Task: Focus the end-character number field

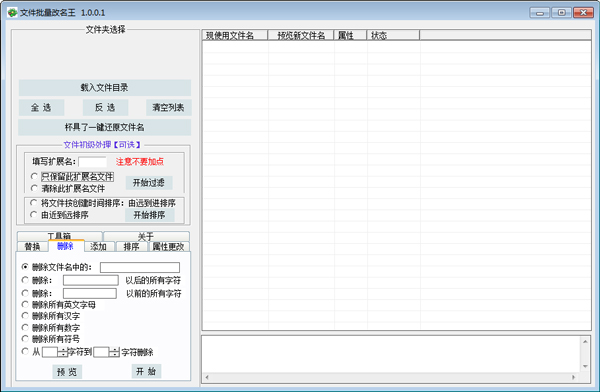Action: pos(101,352)
